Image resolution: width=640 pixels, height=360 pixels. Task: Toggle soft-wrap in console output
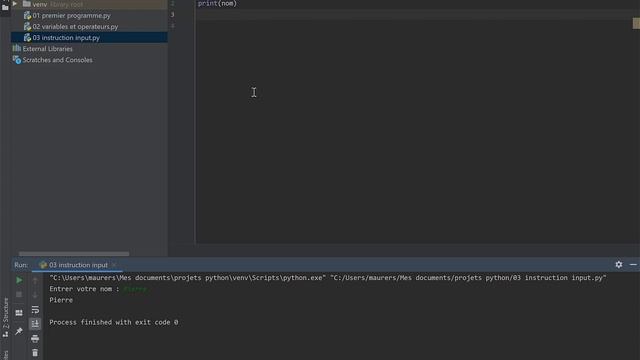click(35, 310)
